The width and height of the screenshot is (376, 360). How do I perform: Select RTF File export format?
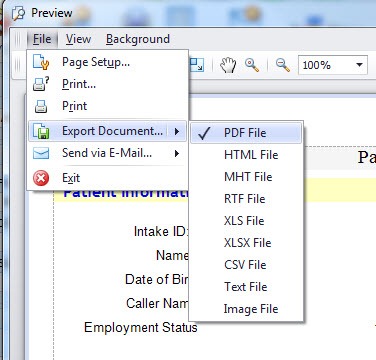[x=246, y=199]
